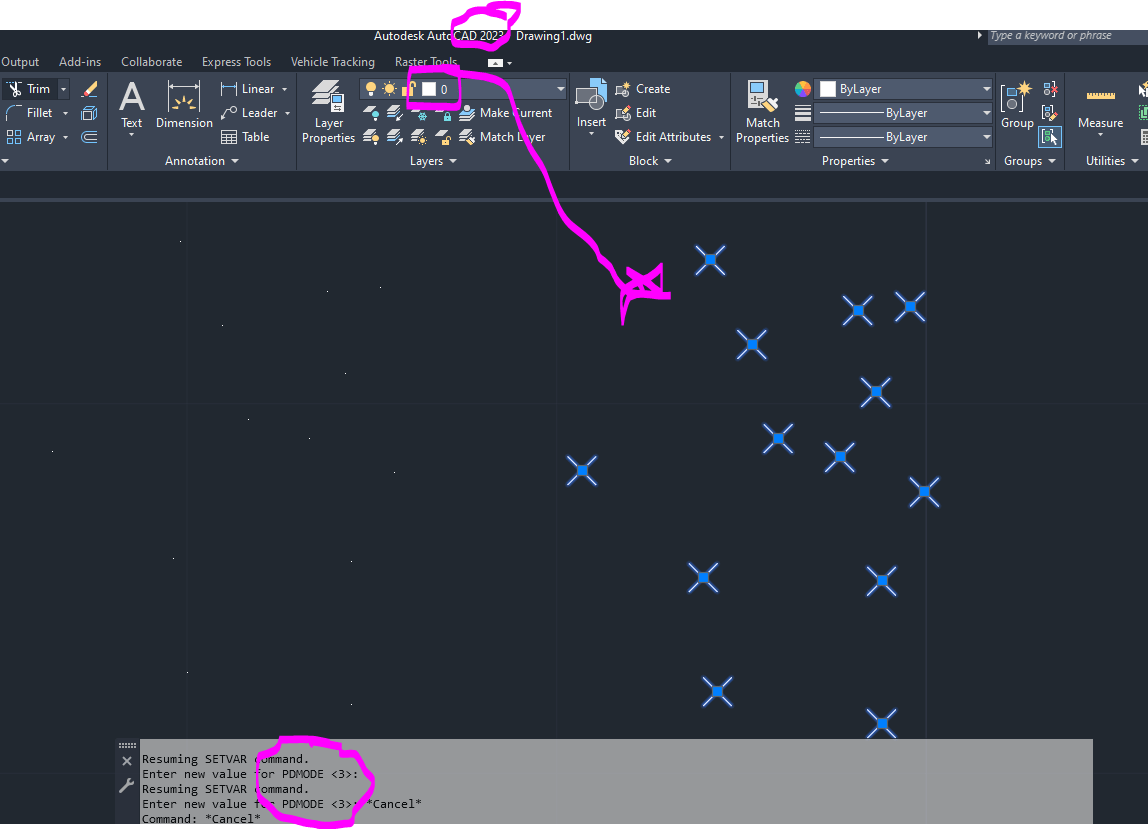Image resolution: width=1148 pixels, height=829 pixels.
Task: Open the object color ByLayer dropdown
Action: [987, 88]
